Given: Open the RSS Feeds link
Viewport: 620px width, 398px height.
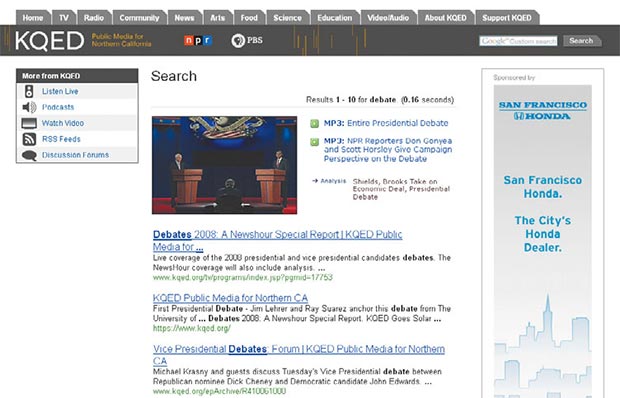Looking at the screenshot, I should click(x=61, y=139).
